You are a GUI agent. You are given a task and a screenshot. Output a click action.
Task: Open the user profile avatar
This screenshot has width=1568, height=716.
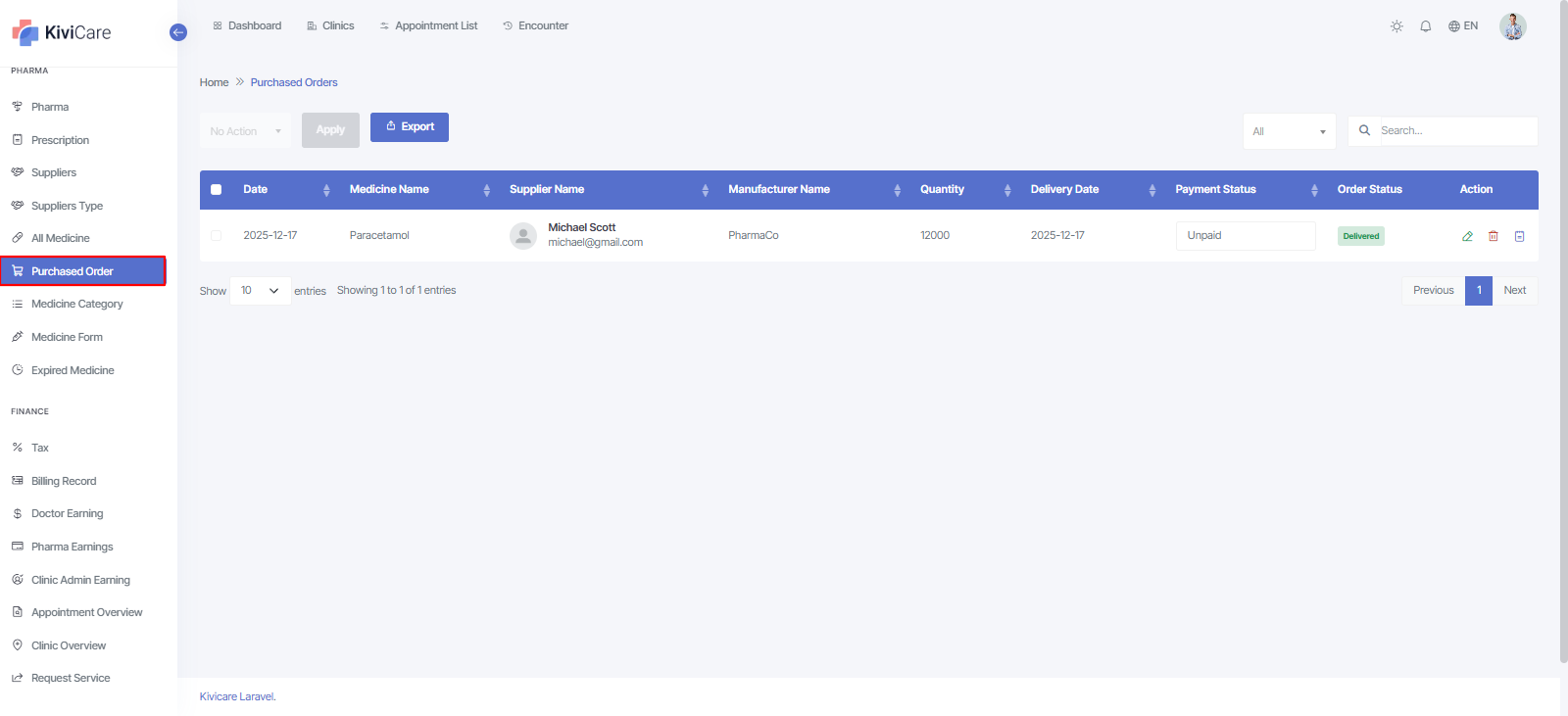(x=1512, y=26)
